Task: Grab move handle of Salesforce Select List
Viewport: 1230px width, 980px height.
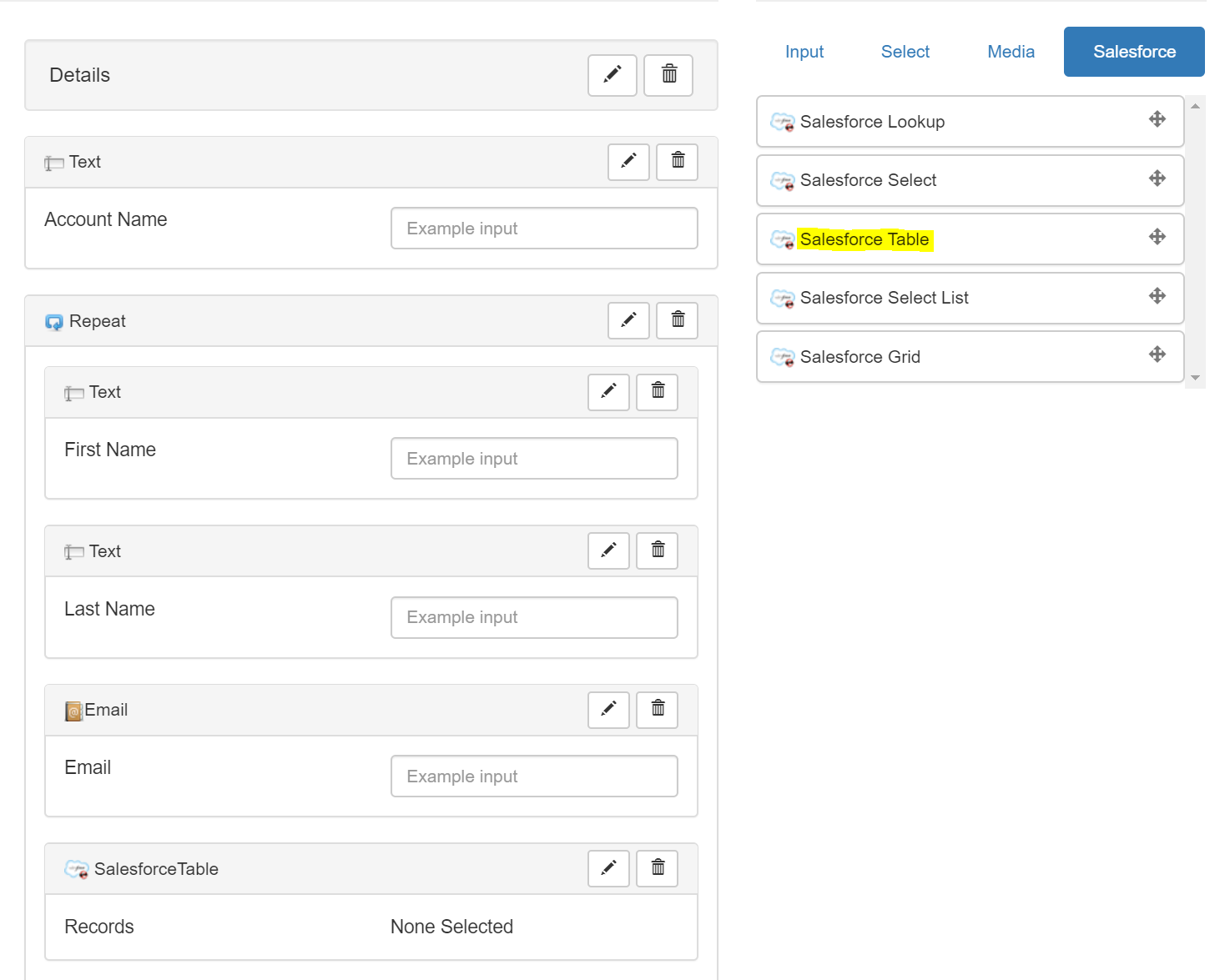Action: coord(1157,296)
